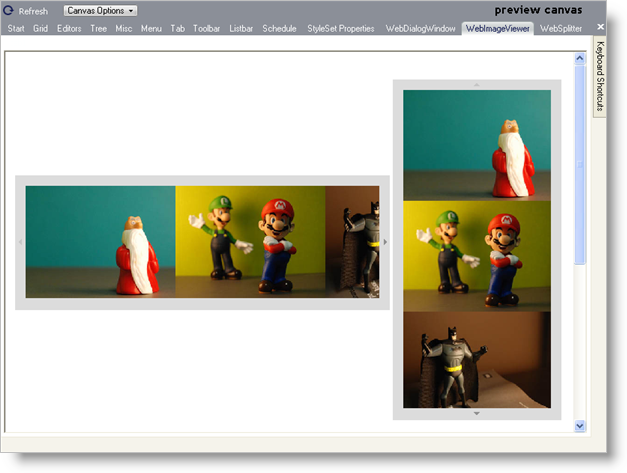Open the Editors tab

coord(69,28)
